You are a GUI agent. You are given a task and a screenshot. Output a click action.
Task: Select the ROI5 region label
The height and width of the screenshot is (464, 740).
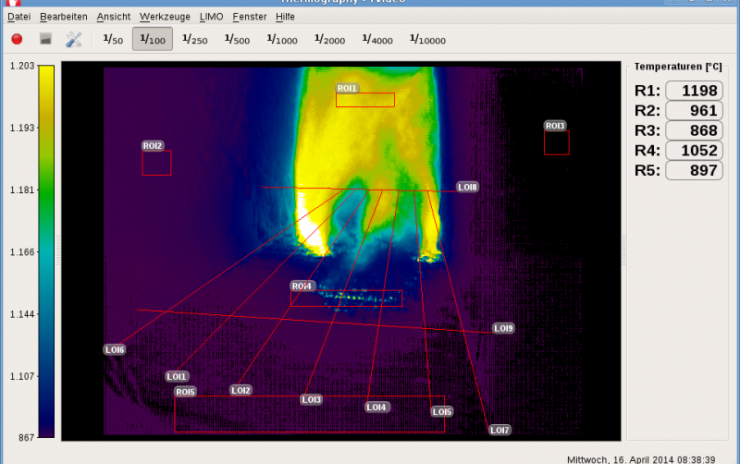click(185, 392)
